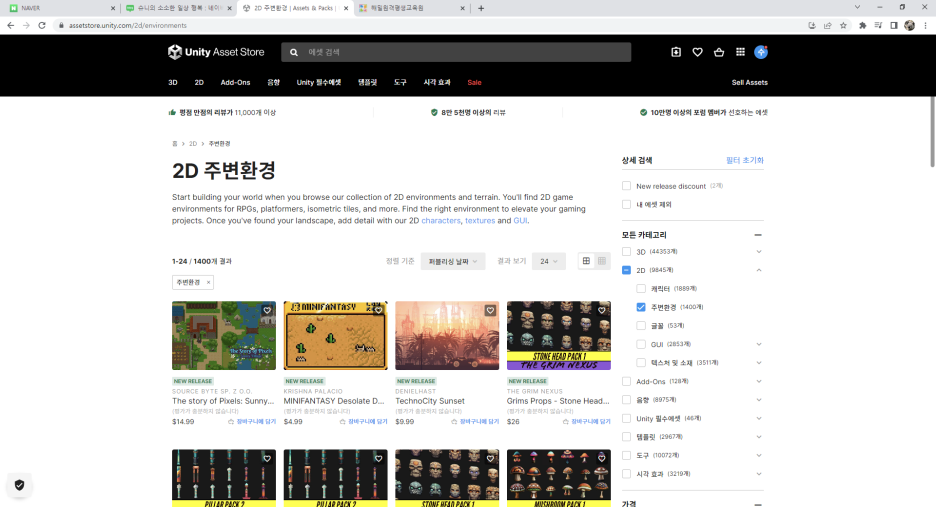The width and height of the screenshot is (936, 507).
Task: Open Chrome menu three dots
Action: click(925, 25)
